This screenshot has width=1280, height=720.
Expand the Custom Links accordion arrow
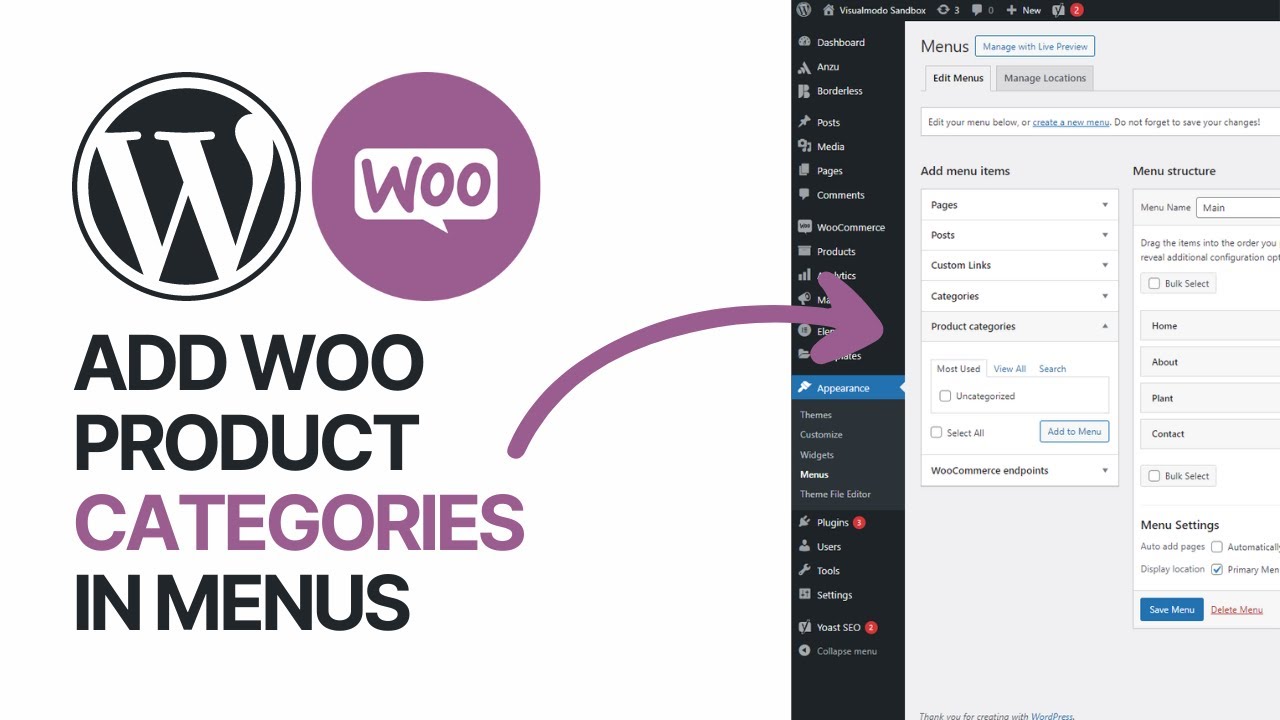1105,265
